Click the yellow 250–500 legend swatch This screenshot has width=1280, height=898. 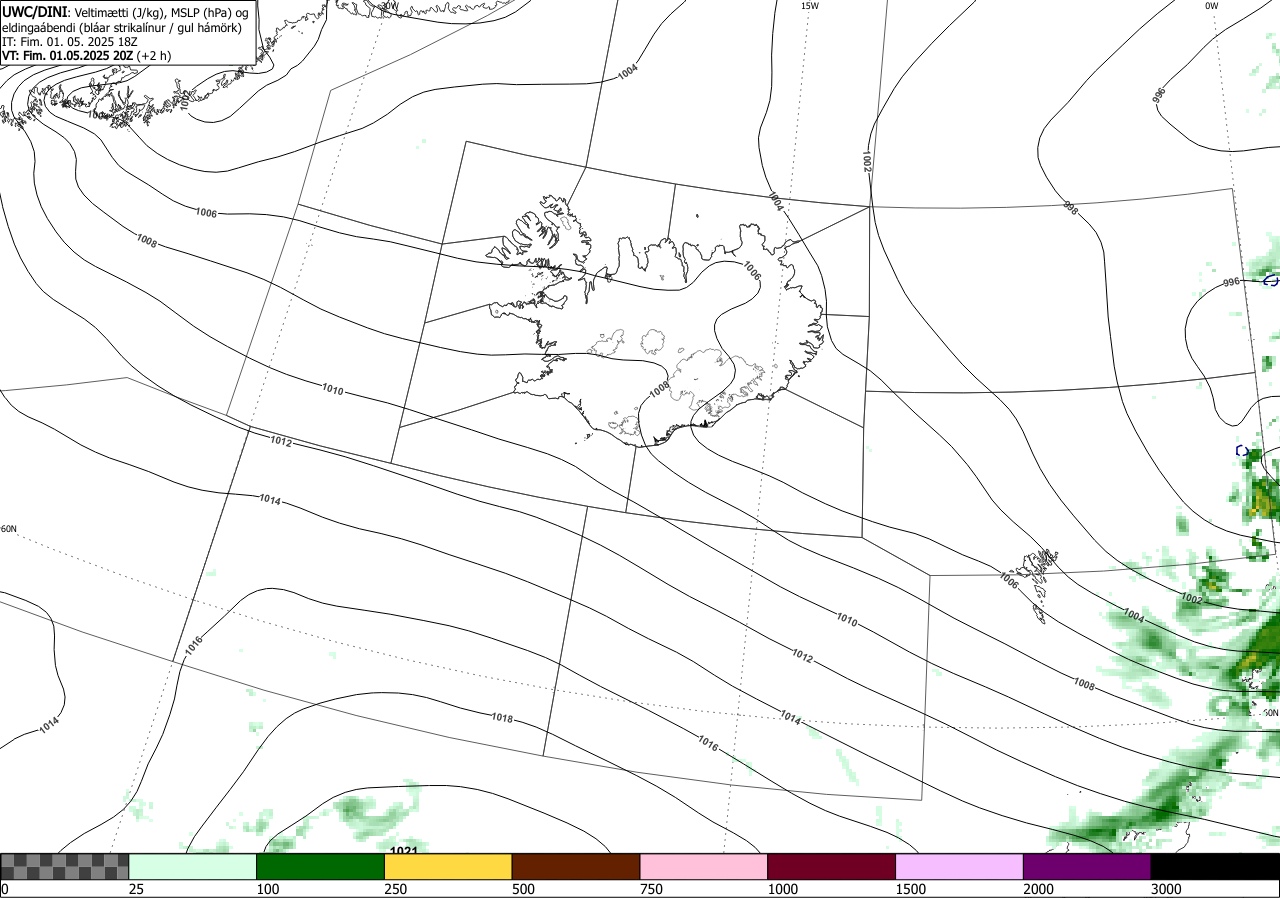click(448, 866)
